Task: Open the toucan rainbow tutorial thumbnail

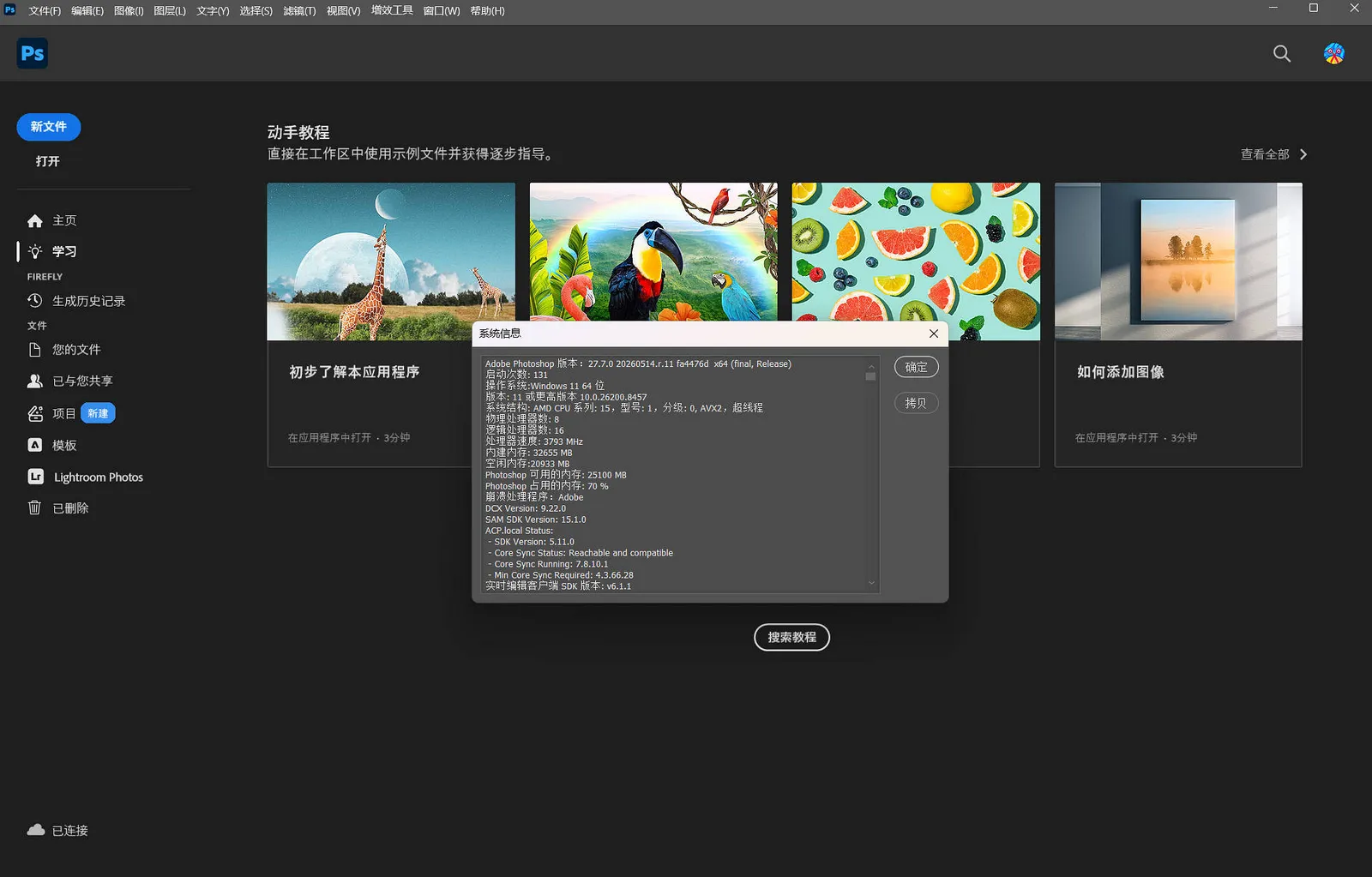Action: [653, 251]
